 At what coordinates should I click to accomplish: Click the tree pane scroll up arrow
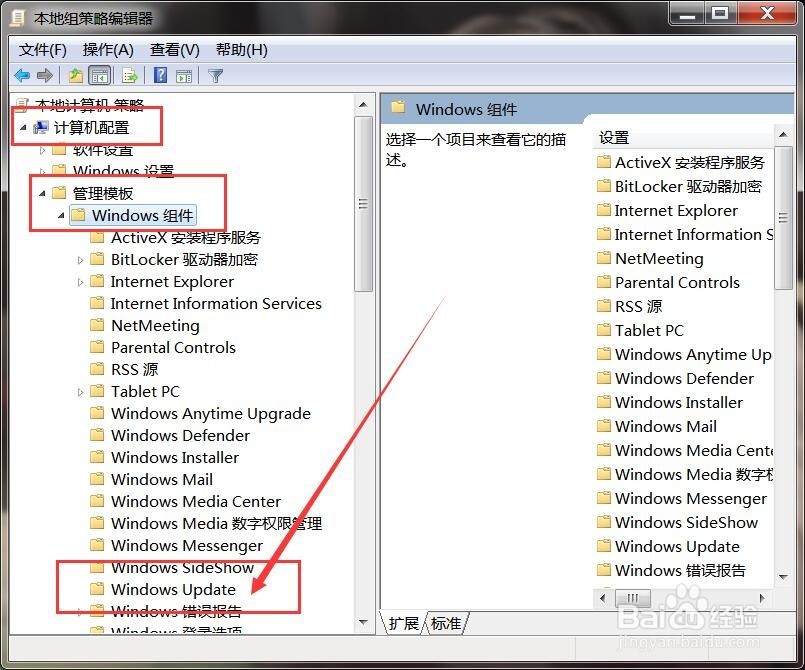363,105
